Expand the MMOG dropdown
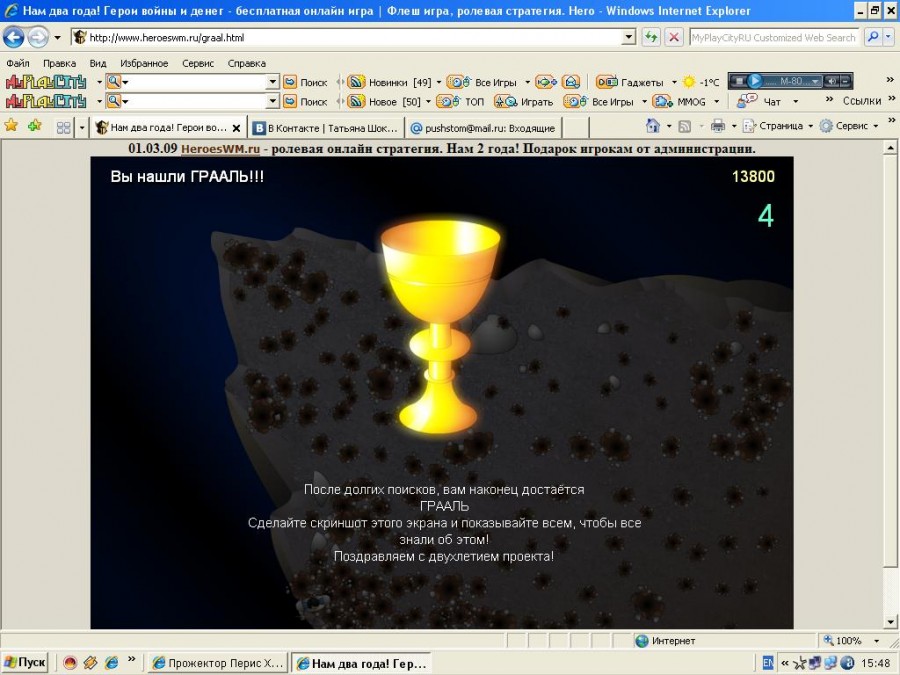The width and height of the screenshot is (900, 675). (716, 102)
